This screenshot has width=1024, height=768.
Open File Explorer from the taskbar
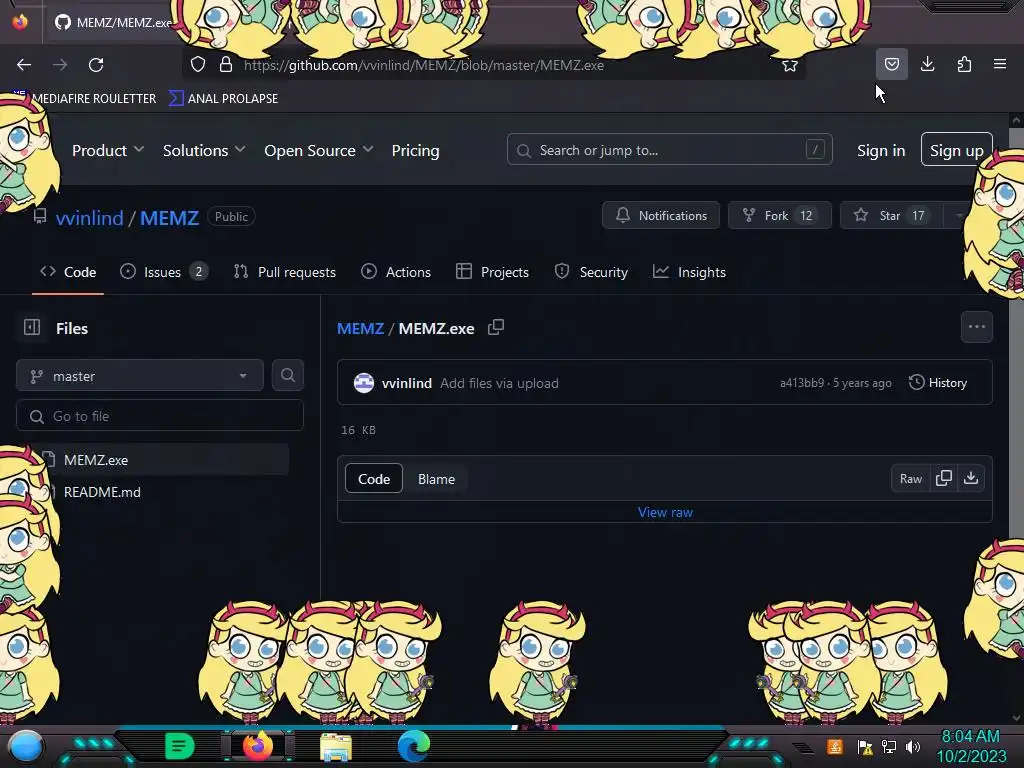pyautogui.click(x=336, y=747)
